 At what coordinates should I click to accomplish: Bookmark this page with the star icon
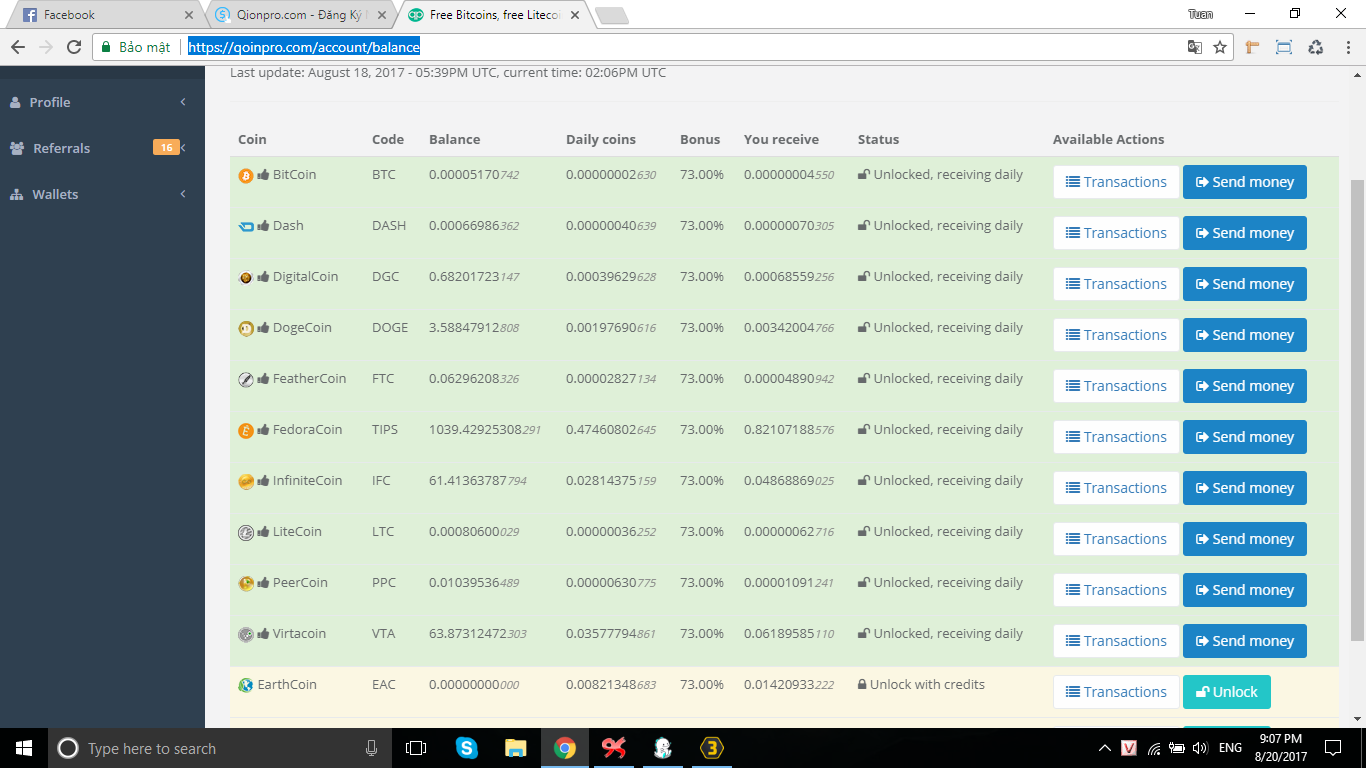[x=1220, y=47]
